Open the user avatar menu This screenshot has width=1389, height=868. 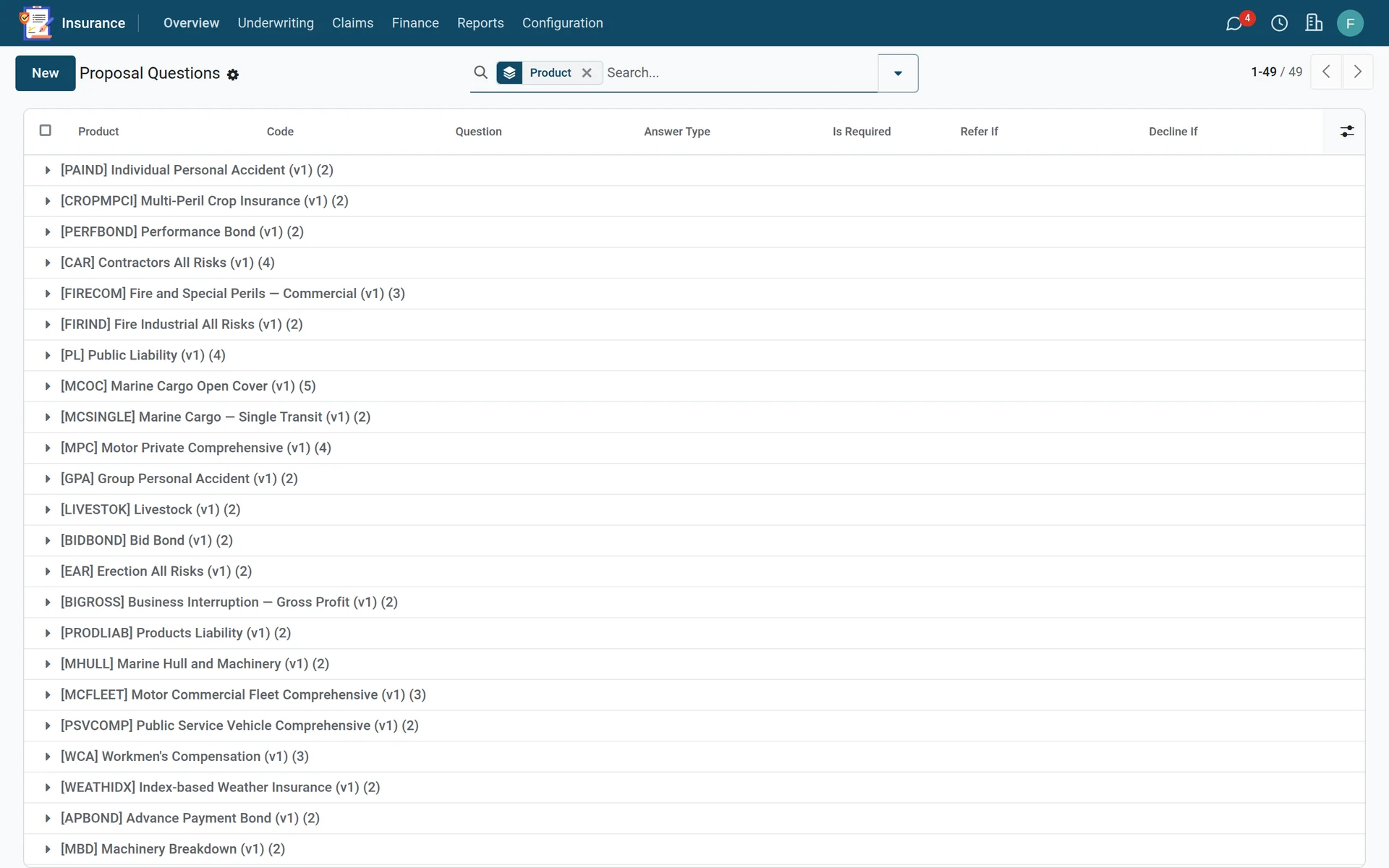tap(1350, 23)
